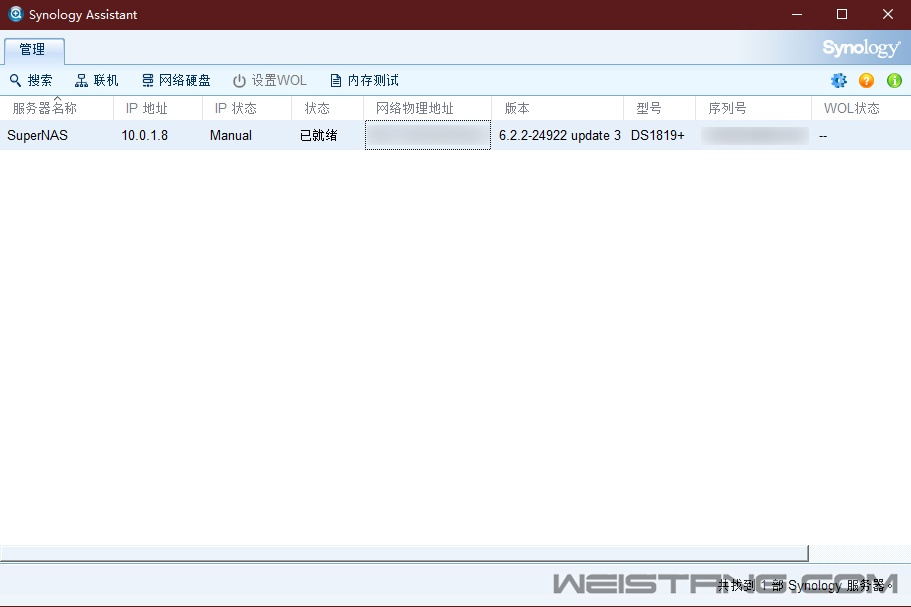Click the Connect (联机) toolbar icon
The width and height of the screenshot is (911, 607).
coord(82,81)
